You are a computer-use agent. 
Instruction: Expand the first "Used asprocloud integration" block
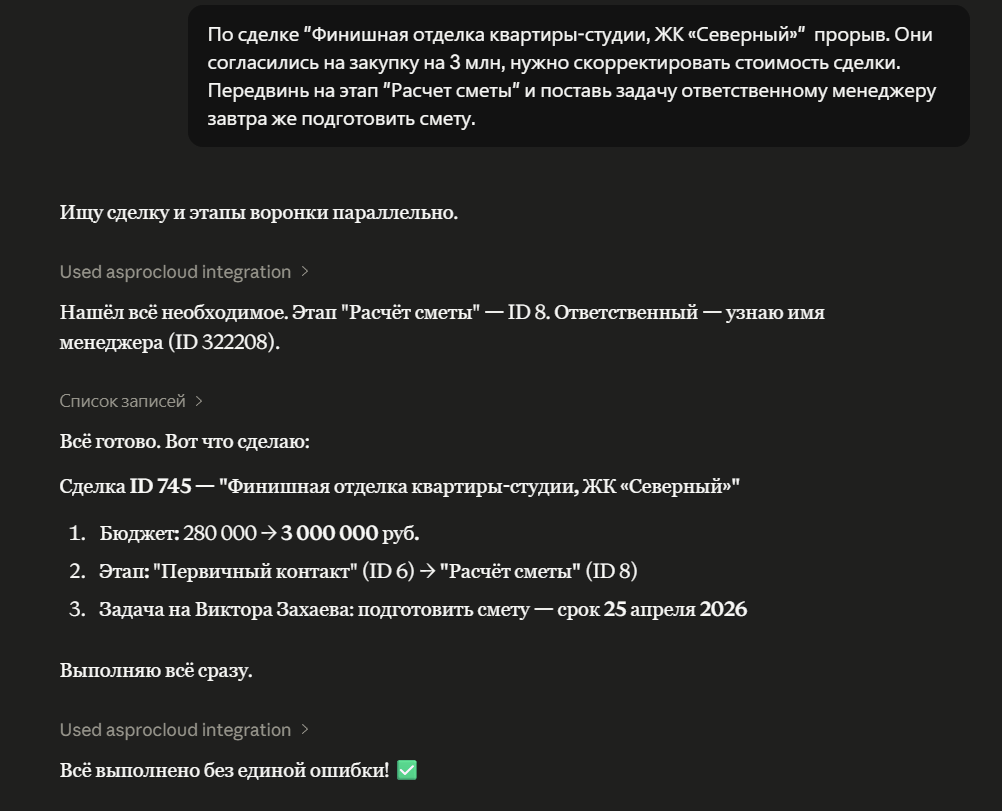click(x=175, y=272)
